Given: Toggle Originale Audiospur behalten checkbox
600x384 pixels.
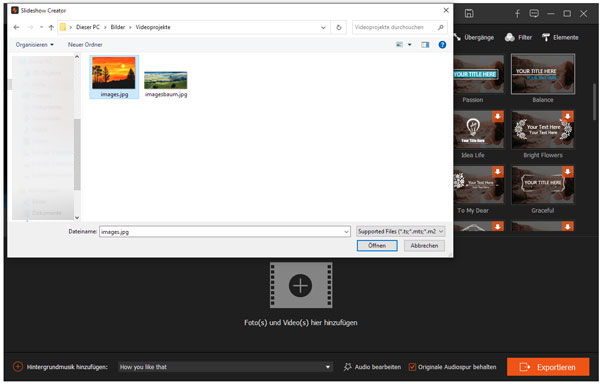Looking at the screenshot, I should pyautogui.click(x=412, y=367).
